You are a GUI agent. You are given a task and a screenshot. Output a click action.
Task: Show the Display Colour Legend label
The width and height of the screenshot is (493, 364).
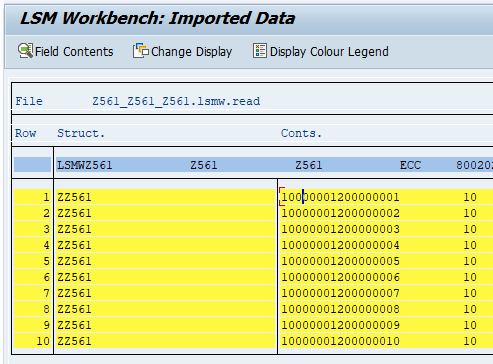point(329,52)
